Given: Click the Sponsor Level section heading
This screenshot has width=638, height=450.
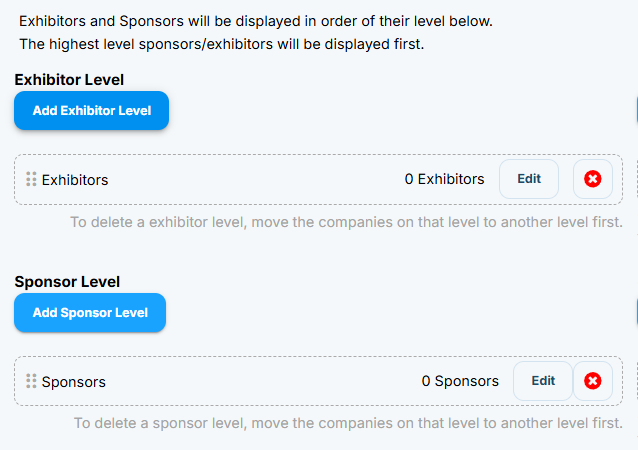Looking at the screenshot, I should pos(67,282).
